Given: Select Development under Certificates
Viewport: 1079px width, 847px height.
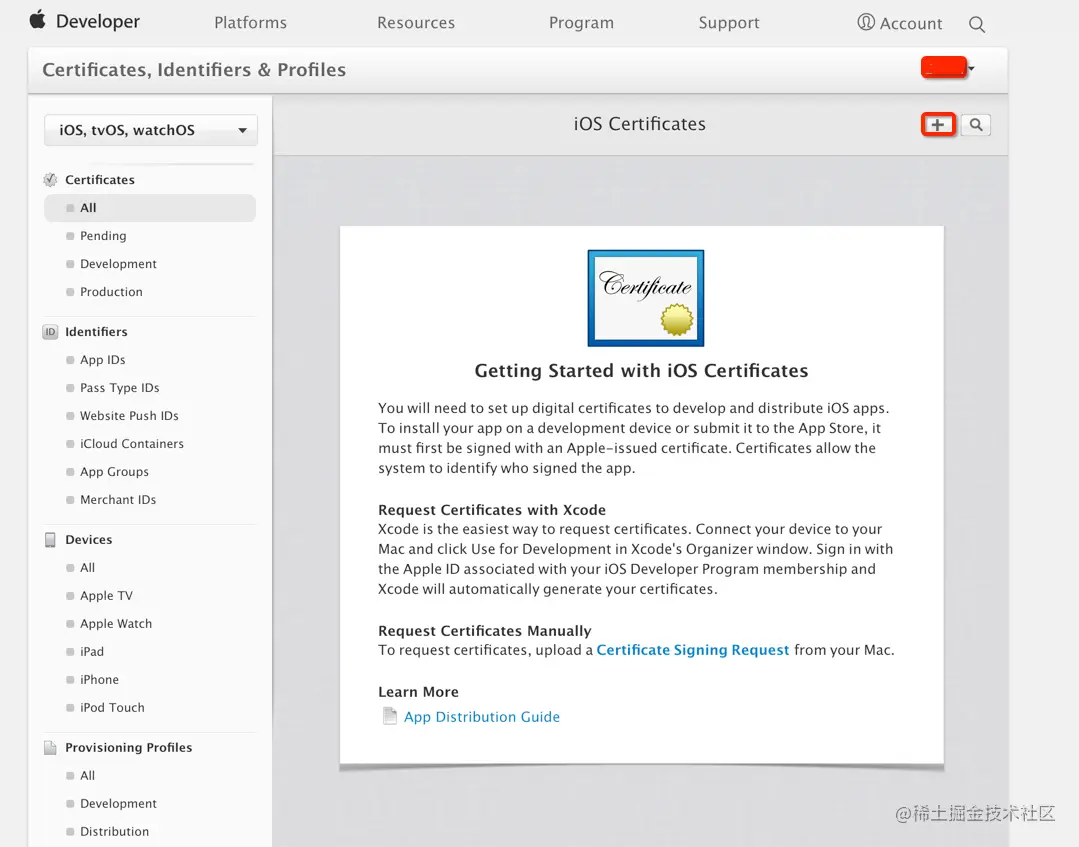Looking at the screenshot, I should (118, 264).
